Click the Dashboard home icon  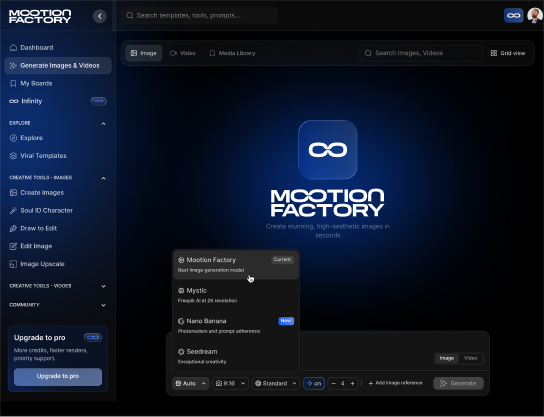[x=13, y=48]
